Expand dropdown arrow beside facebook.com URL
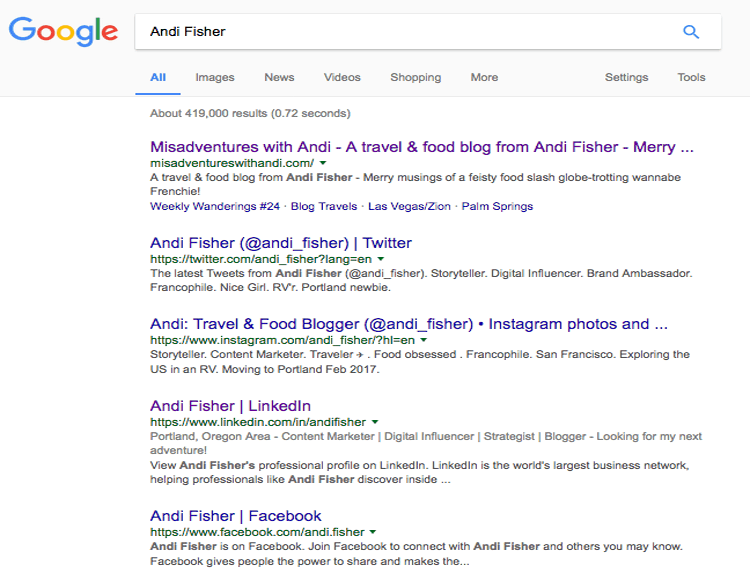 373,532
